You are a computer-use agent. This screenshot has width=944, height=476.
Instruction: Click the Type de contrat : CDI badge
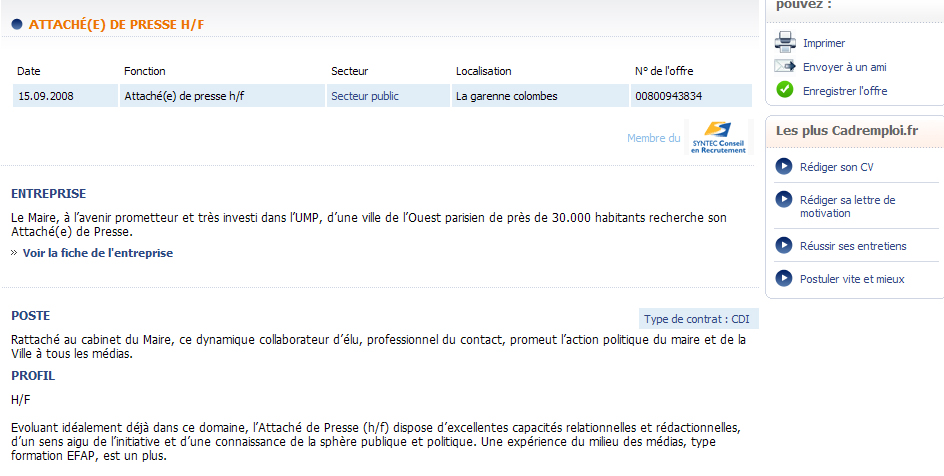click(x=698, y=319)
